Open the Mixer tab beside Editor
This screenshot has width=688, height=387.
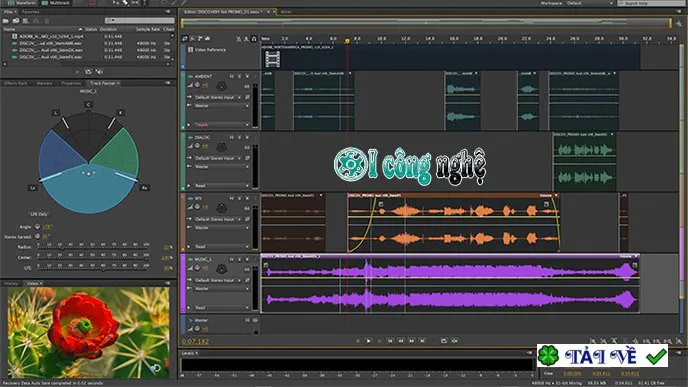pos(286,12)
